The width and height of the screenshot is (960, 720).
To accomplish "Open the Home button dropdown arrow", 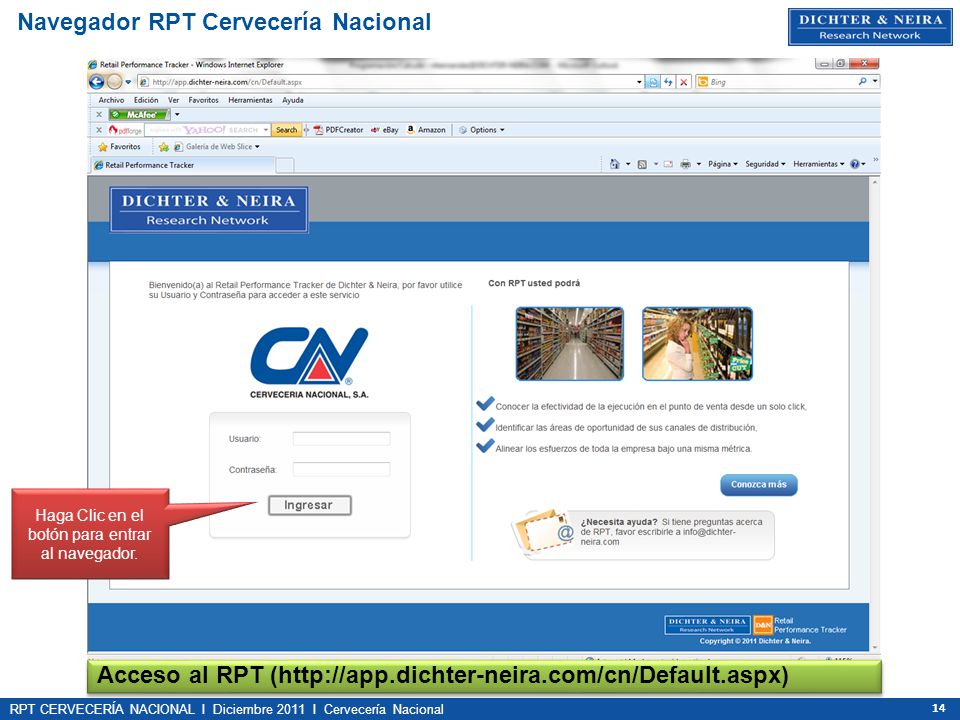I will tap(628, 164).
